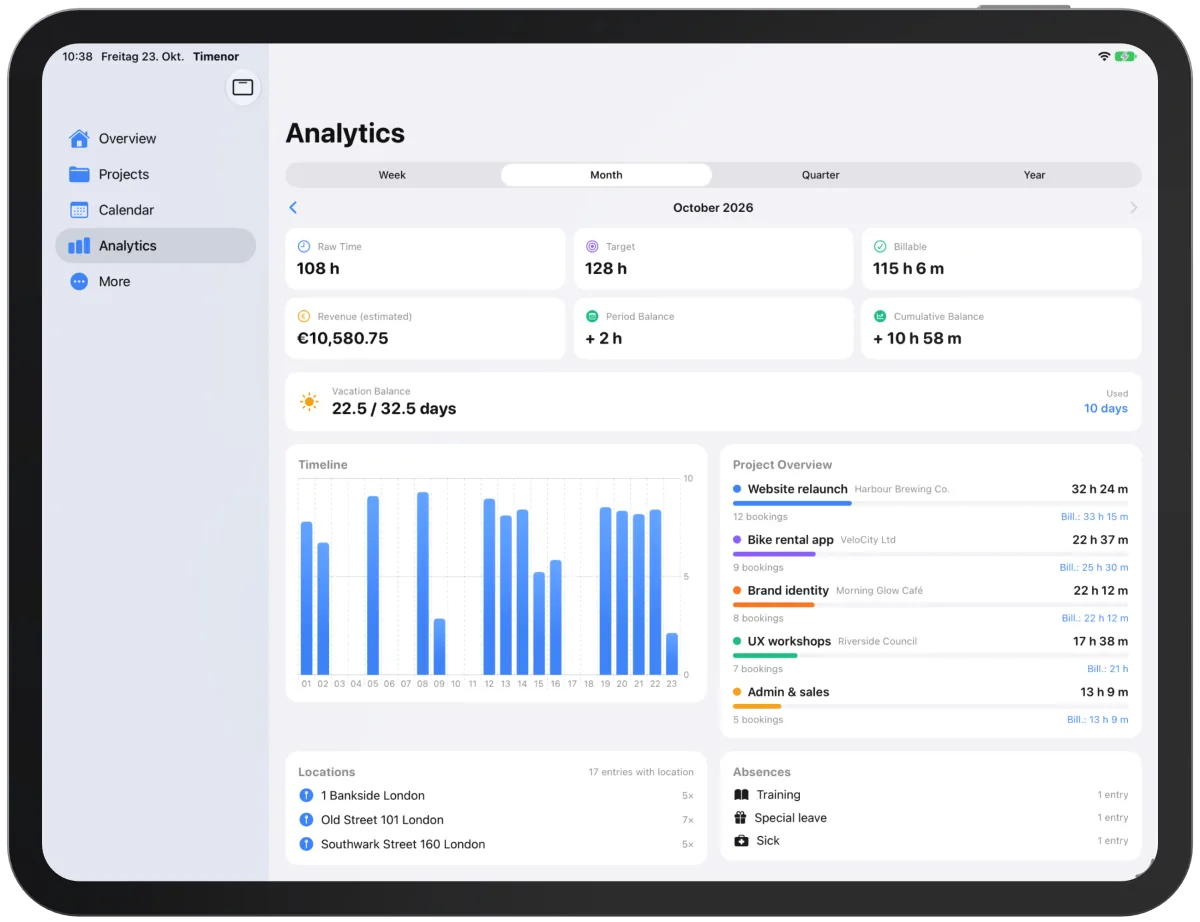Open the Raw Time 108 h card

coord(425,259)
